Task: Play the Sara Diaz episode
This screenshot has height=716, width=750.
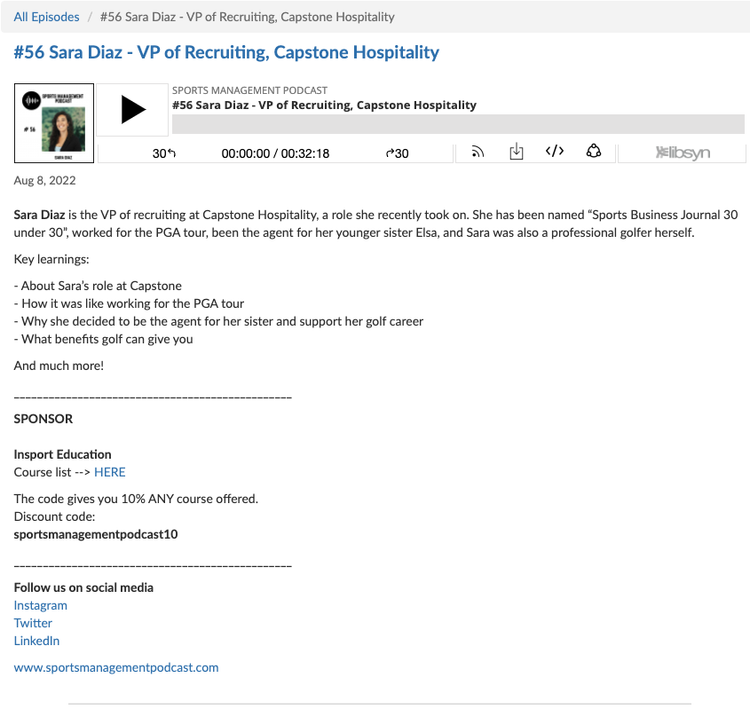Action: (x=132, y=110)
